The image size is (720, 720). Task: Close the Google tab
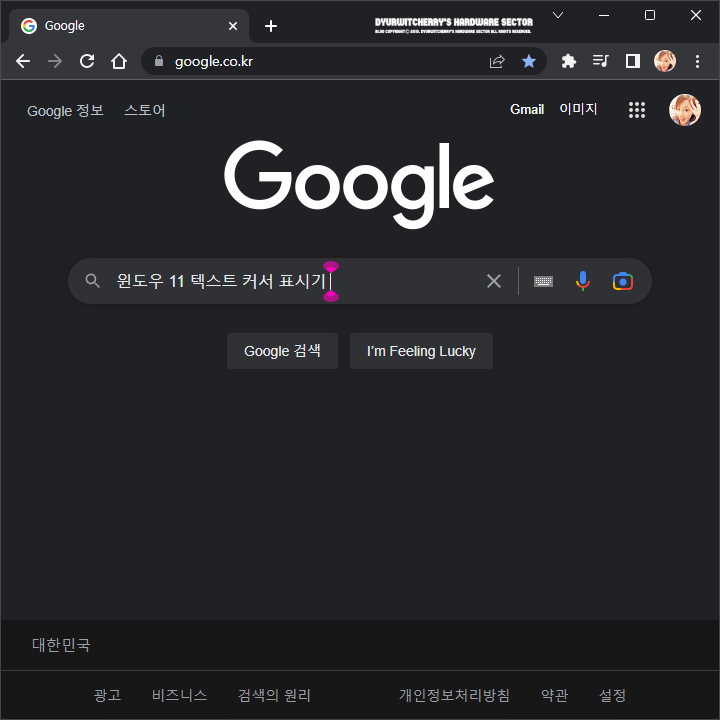click(x=233, y=26)
